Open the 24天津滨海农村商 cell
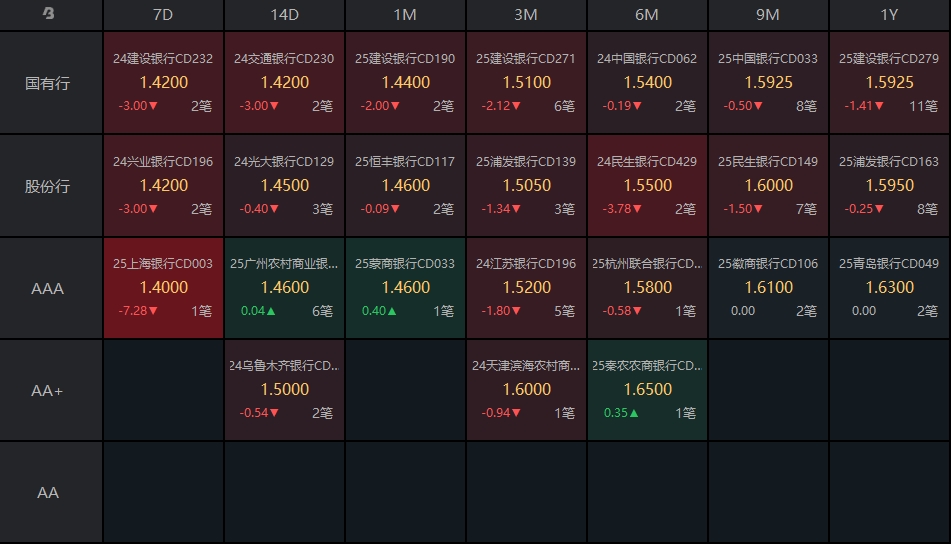Screen dimensions: 951x544 pyautogui.click(x=526, y=390)
